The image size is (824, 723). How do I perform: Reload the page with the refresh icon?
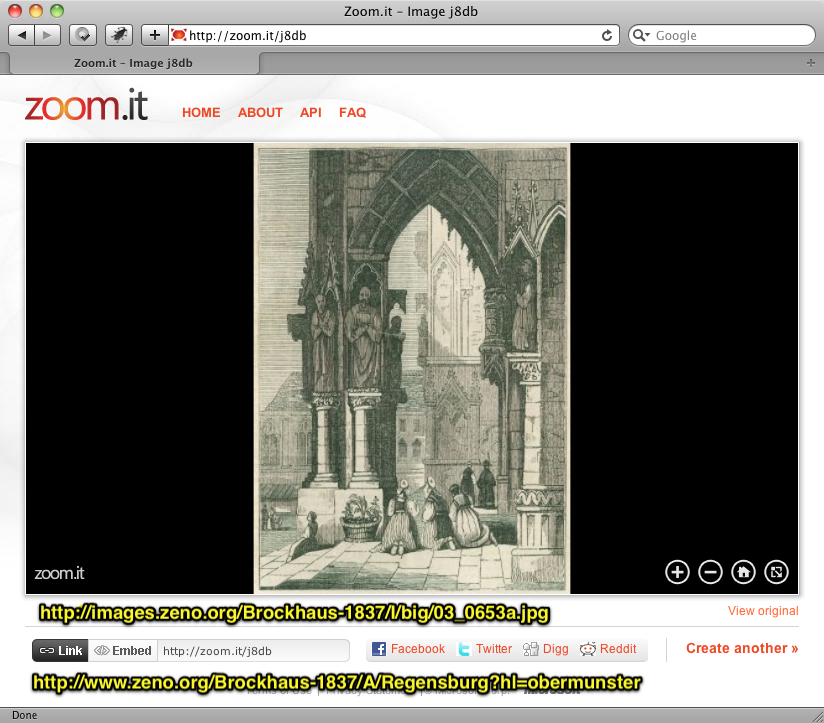[x=607, y=35]
